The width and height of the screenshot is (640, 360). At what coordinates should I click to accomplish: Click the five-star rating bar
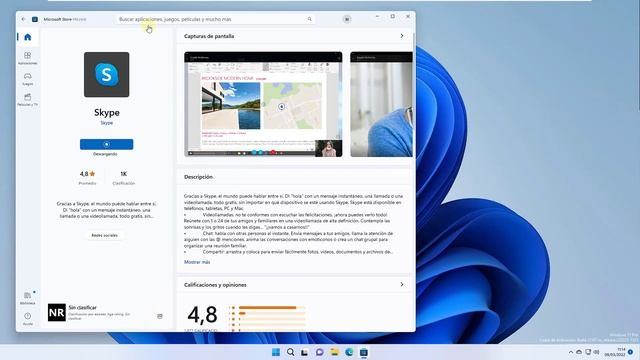tap(272, 307)
